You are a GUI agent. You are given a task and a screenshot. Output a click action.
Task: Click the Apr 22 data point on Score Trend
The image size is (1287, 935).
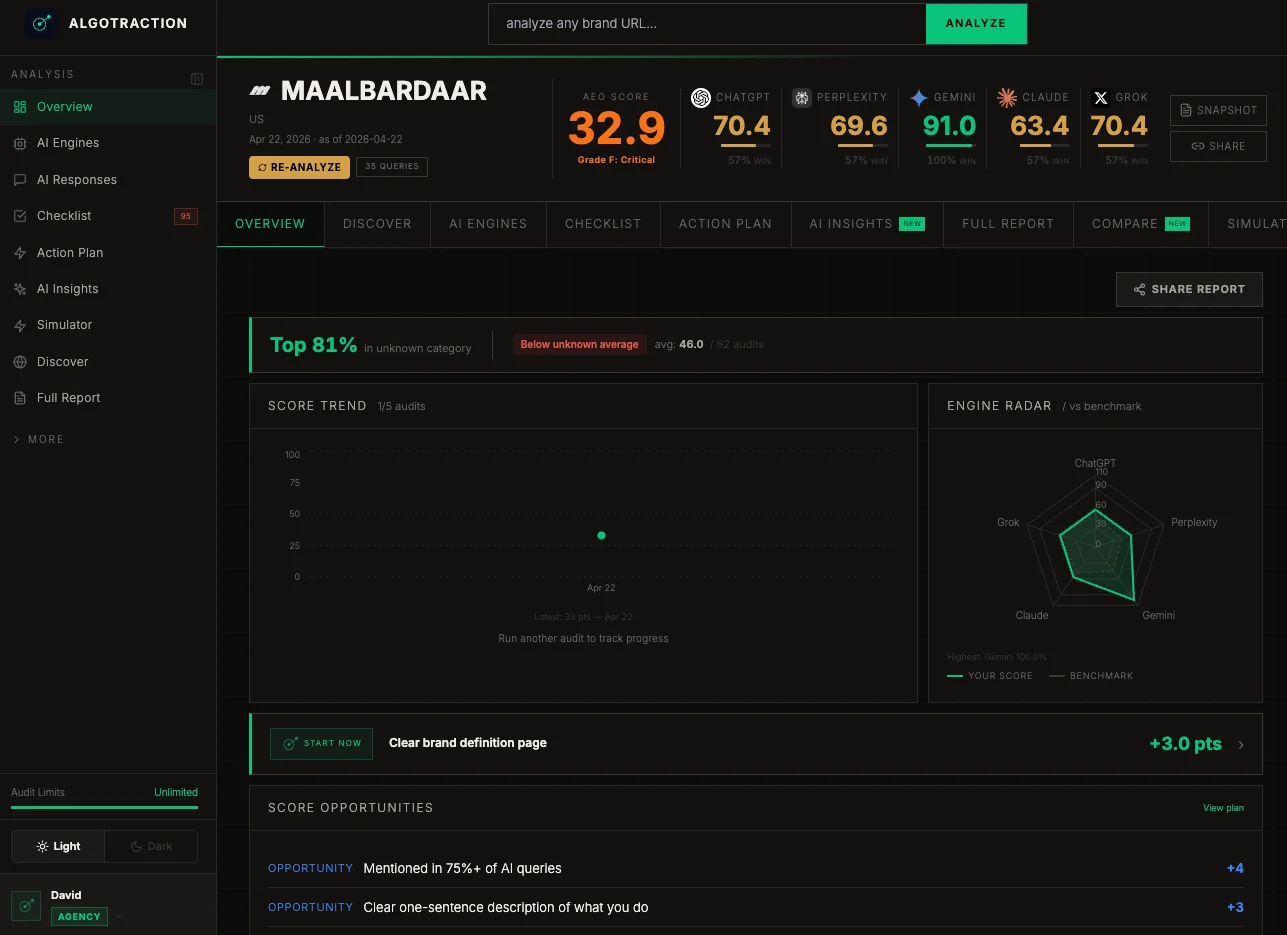601,536
